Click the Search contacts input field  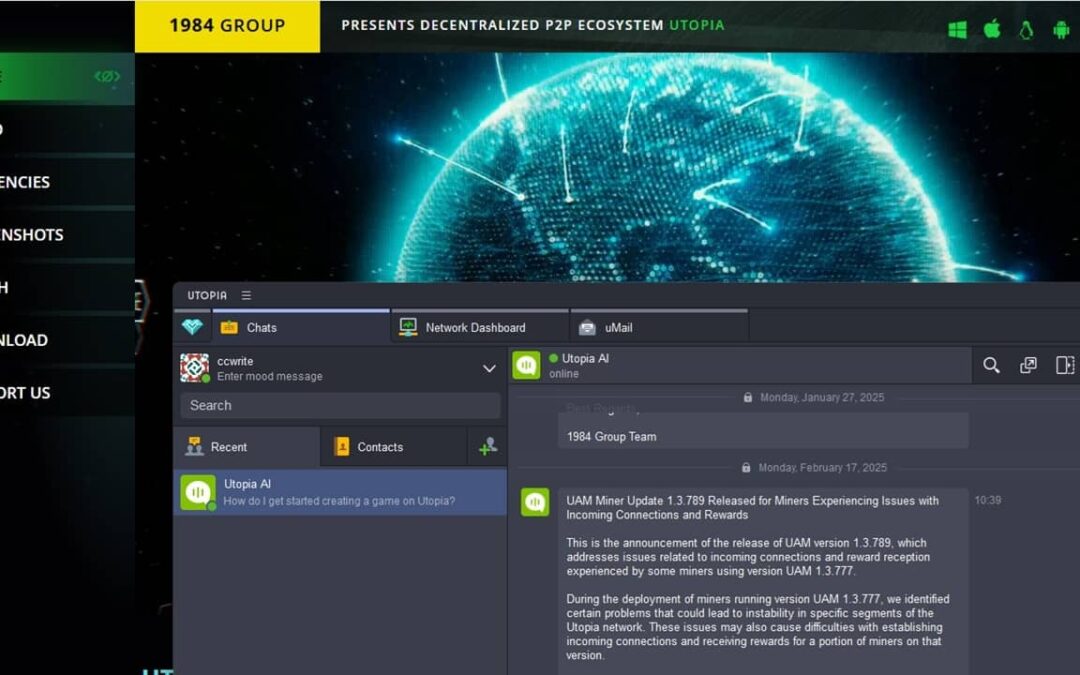pos(339,405)
